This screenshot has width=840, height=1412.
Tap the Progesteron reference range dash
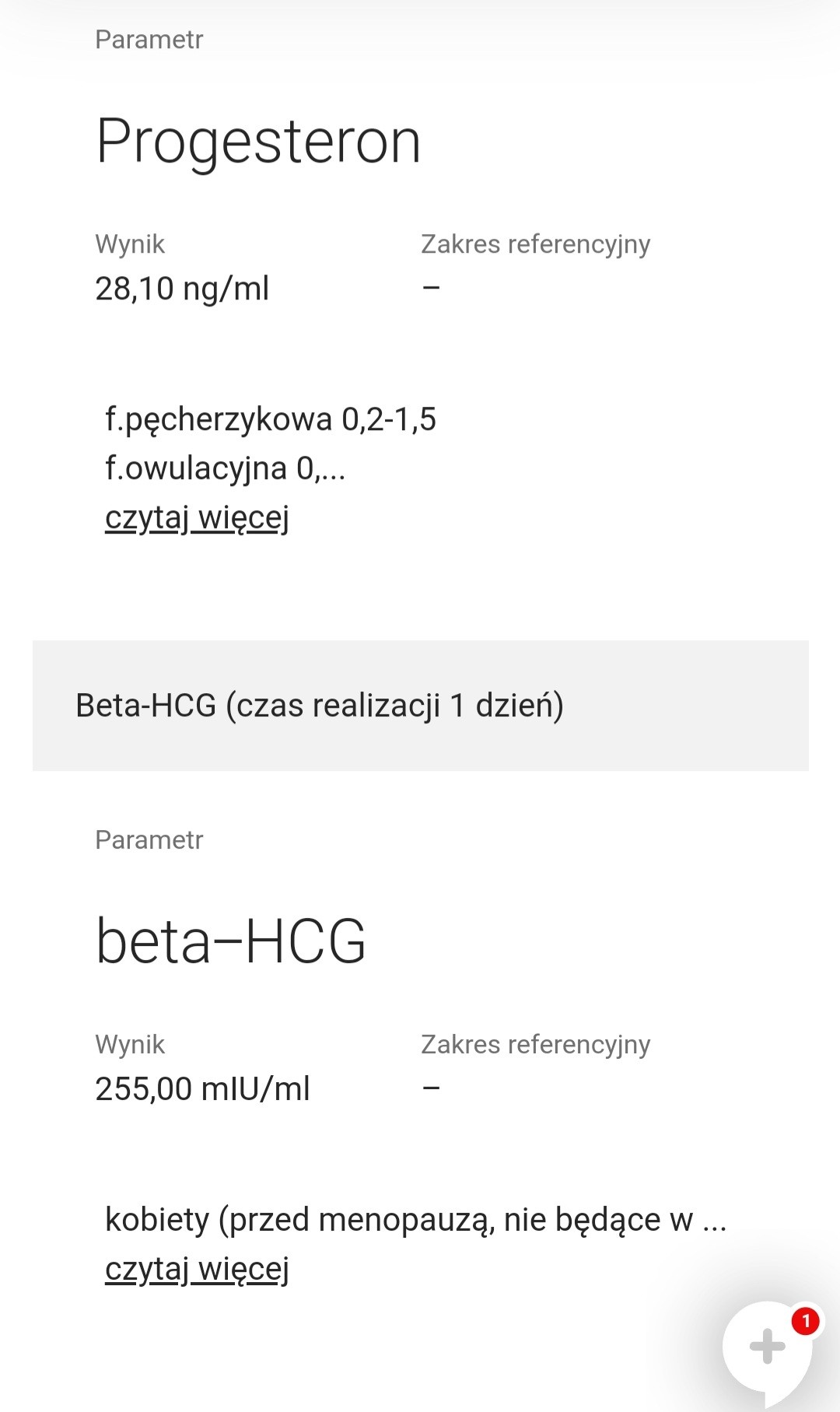pos(432,288)
